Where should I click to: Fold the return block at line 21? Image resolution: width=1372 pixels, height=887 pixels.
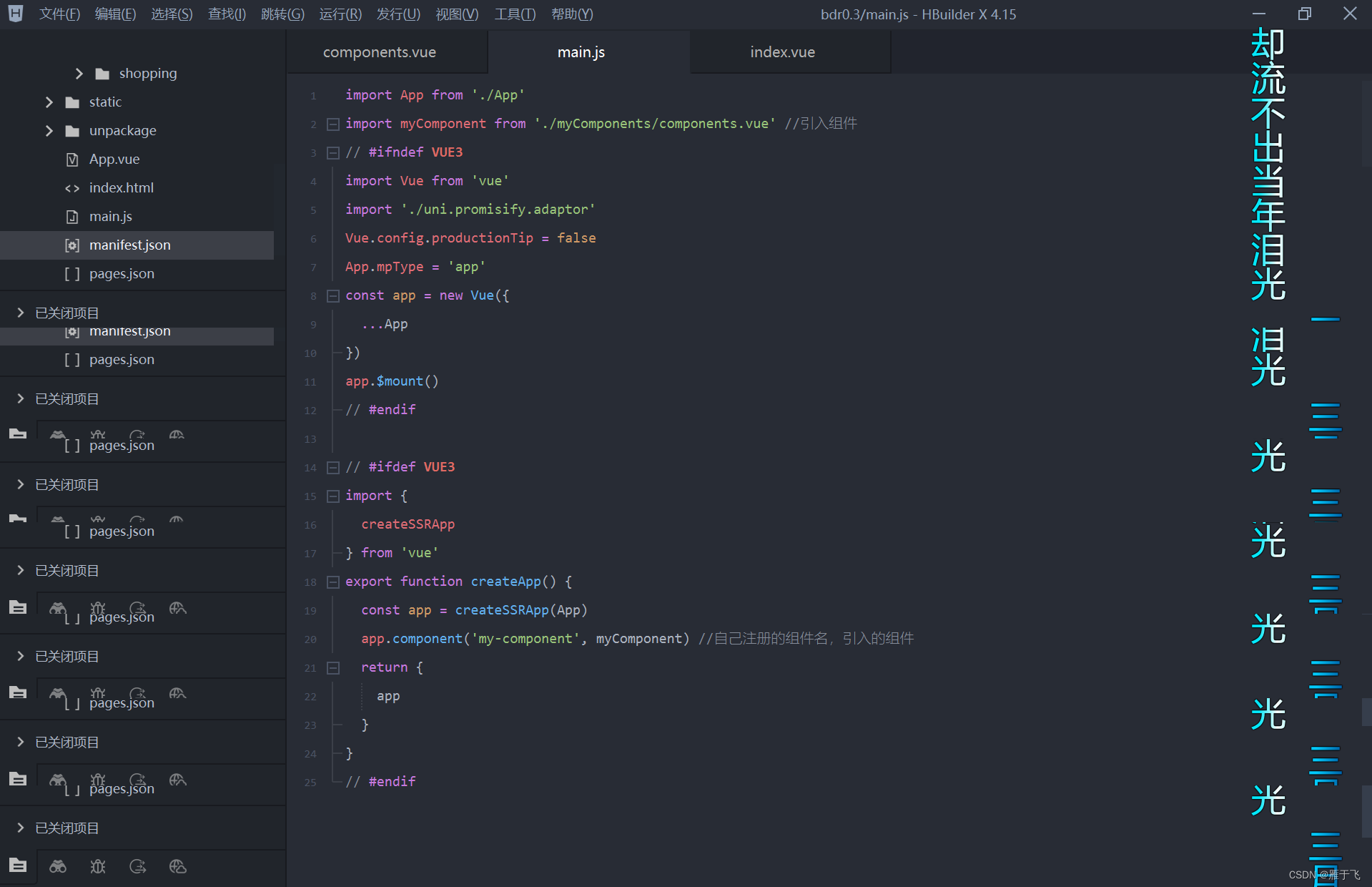coord(332,668)
